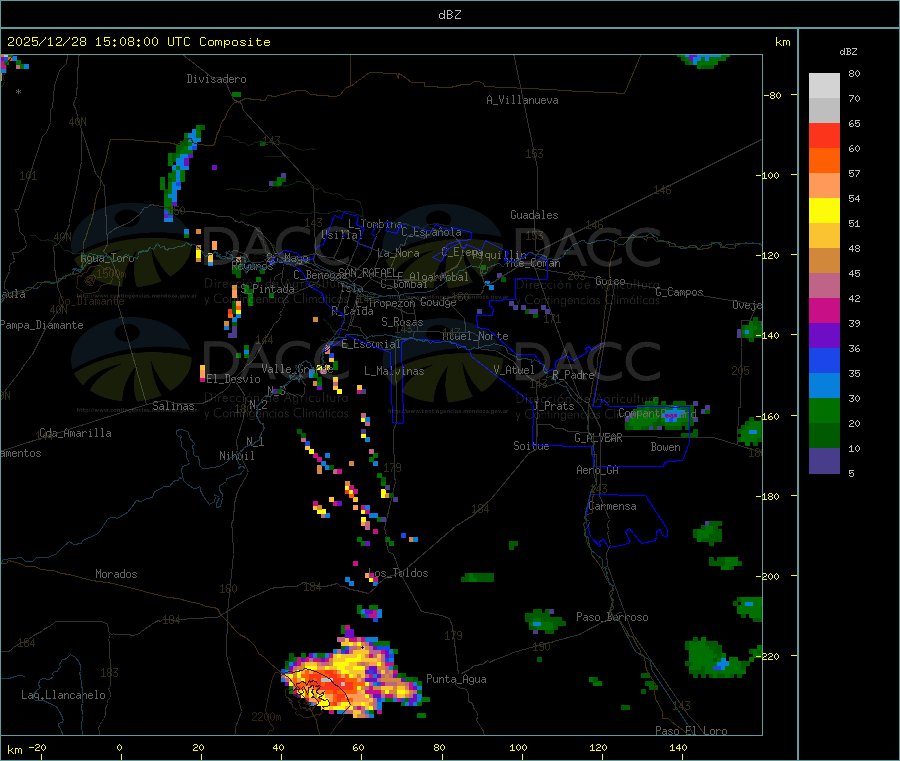The width and height of the screenshot is (900, 761).
Task: Click the intense storm cell near Punta_Agua
Action: [353, 677]
